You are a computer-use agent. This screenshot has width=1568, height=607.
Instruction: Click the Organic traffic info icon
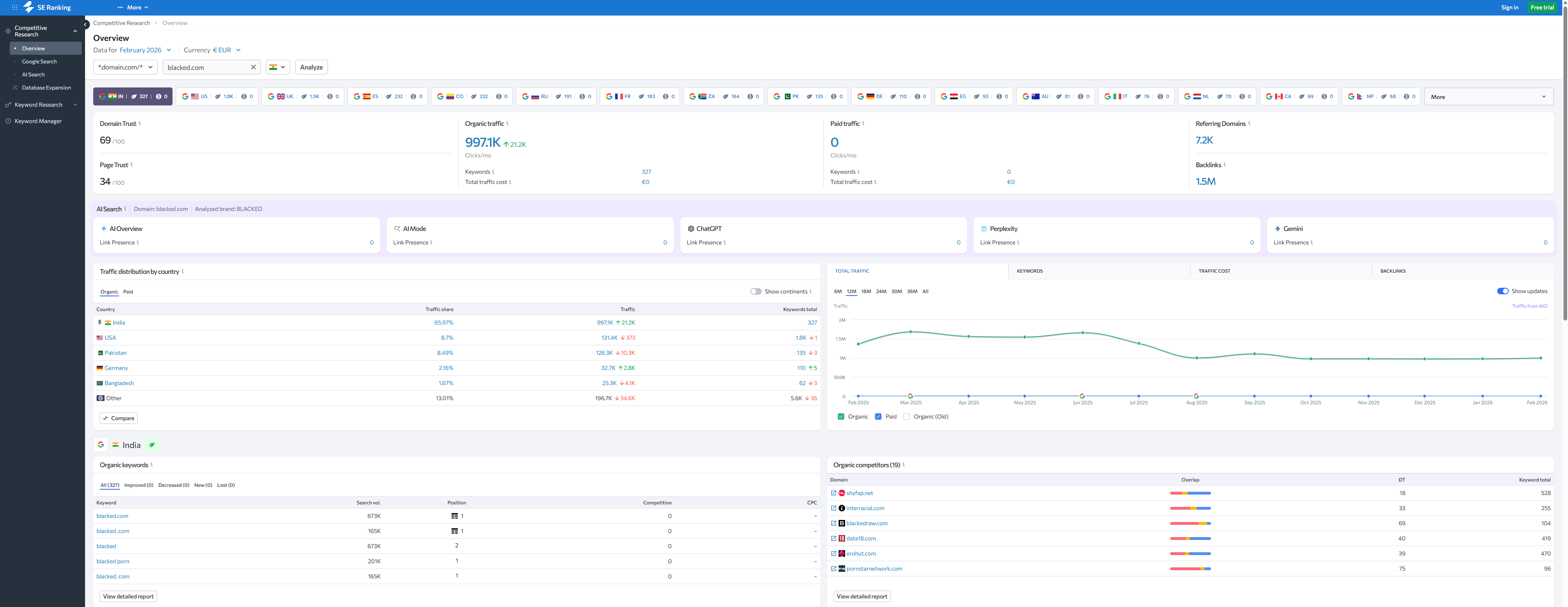[x=508, y=123]
